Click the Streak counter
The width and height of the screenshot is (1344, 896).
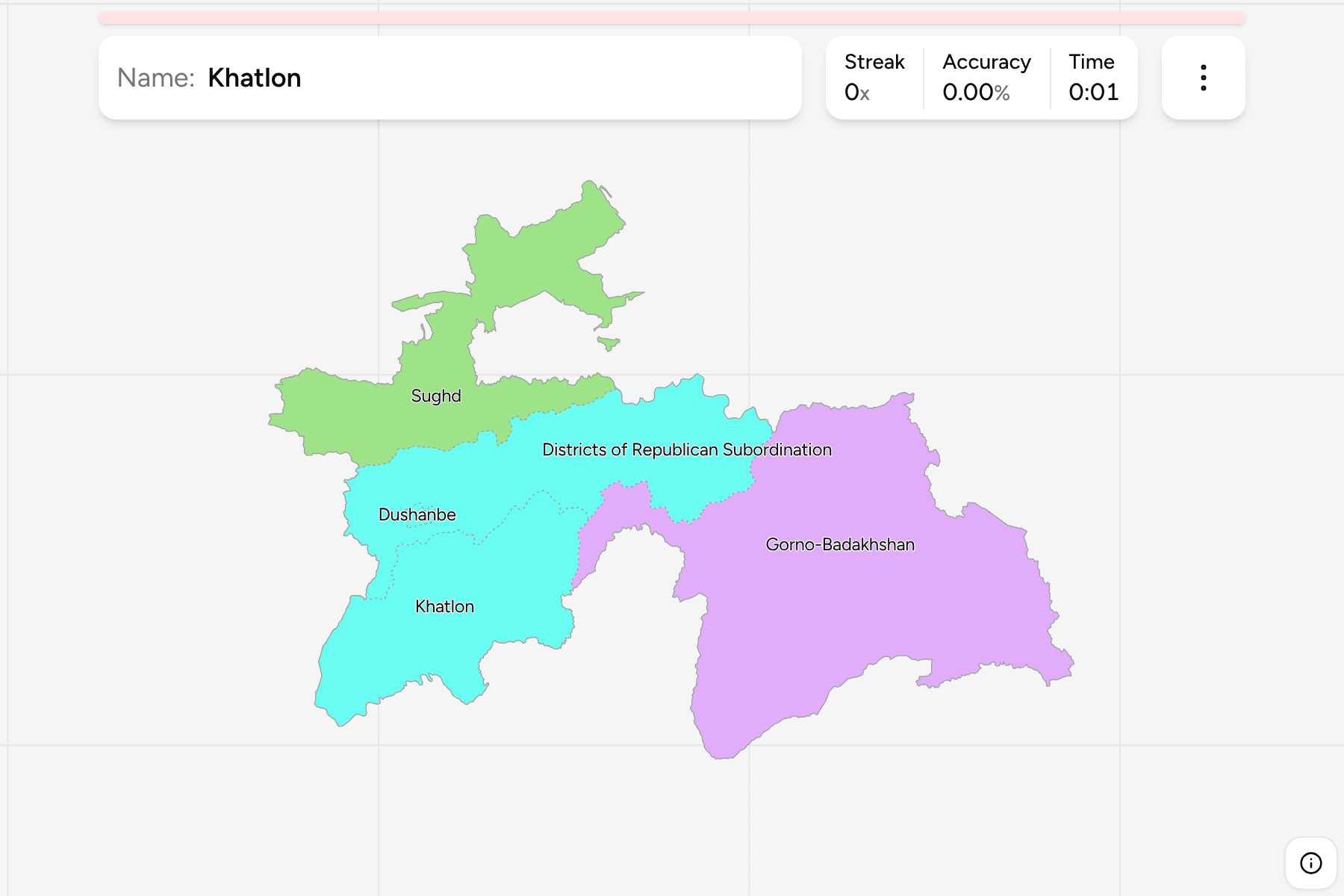[x=874, y=78]
